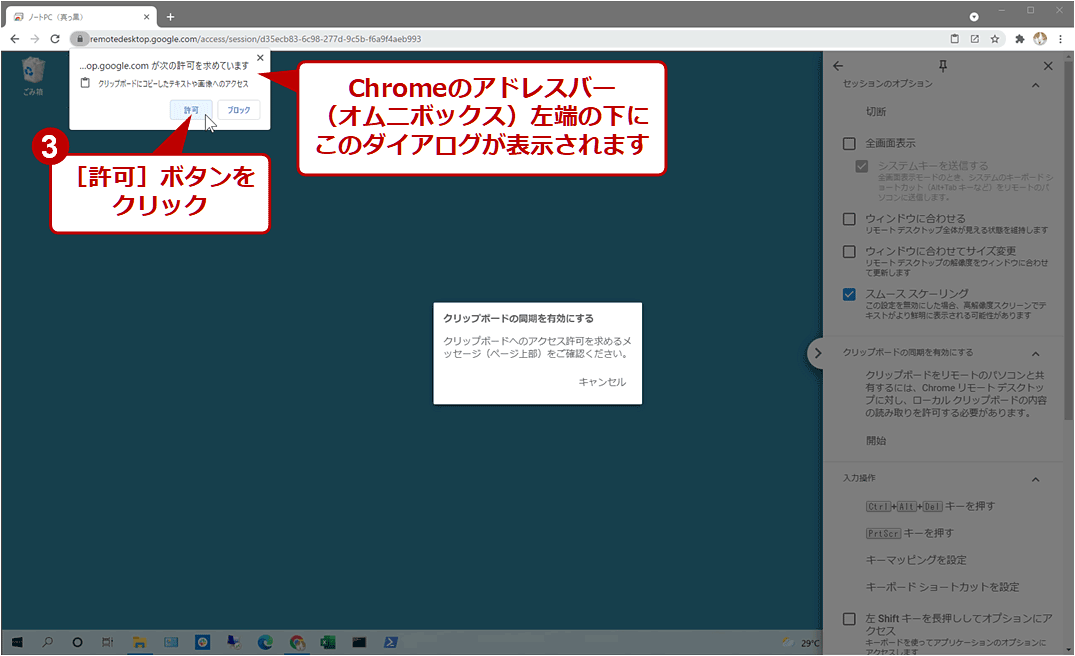
Task: Click the tab search circle in title bar
Action: point(974,16)
